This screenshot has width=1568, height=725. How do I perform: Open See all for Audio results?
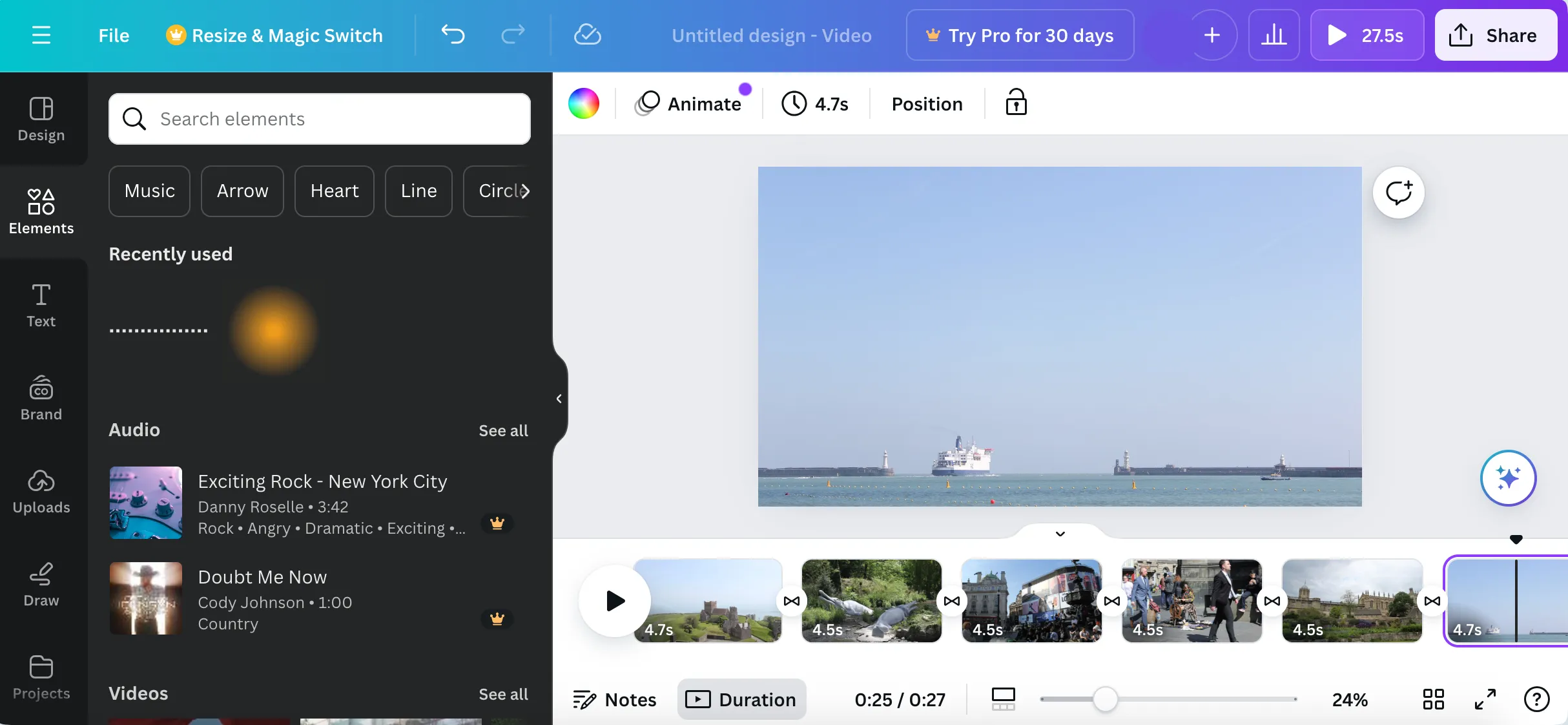point(503,430)
